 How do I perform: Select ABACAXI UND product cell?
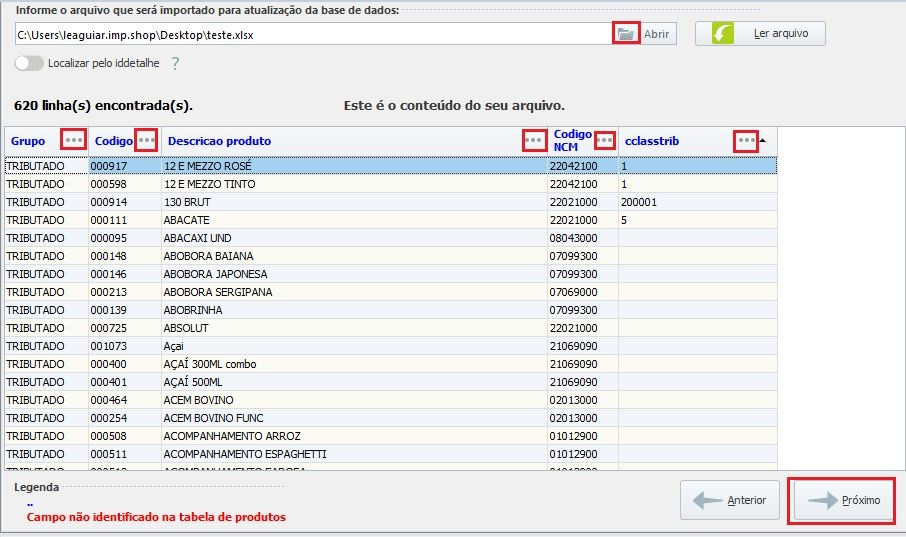tap(354, 238)
